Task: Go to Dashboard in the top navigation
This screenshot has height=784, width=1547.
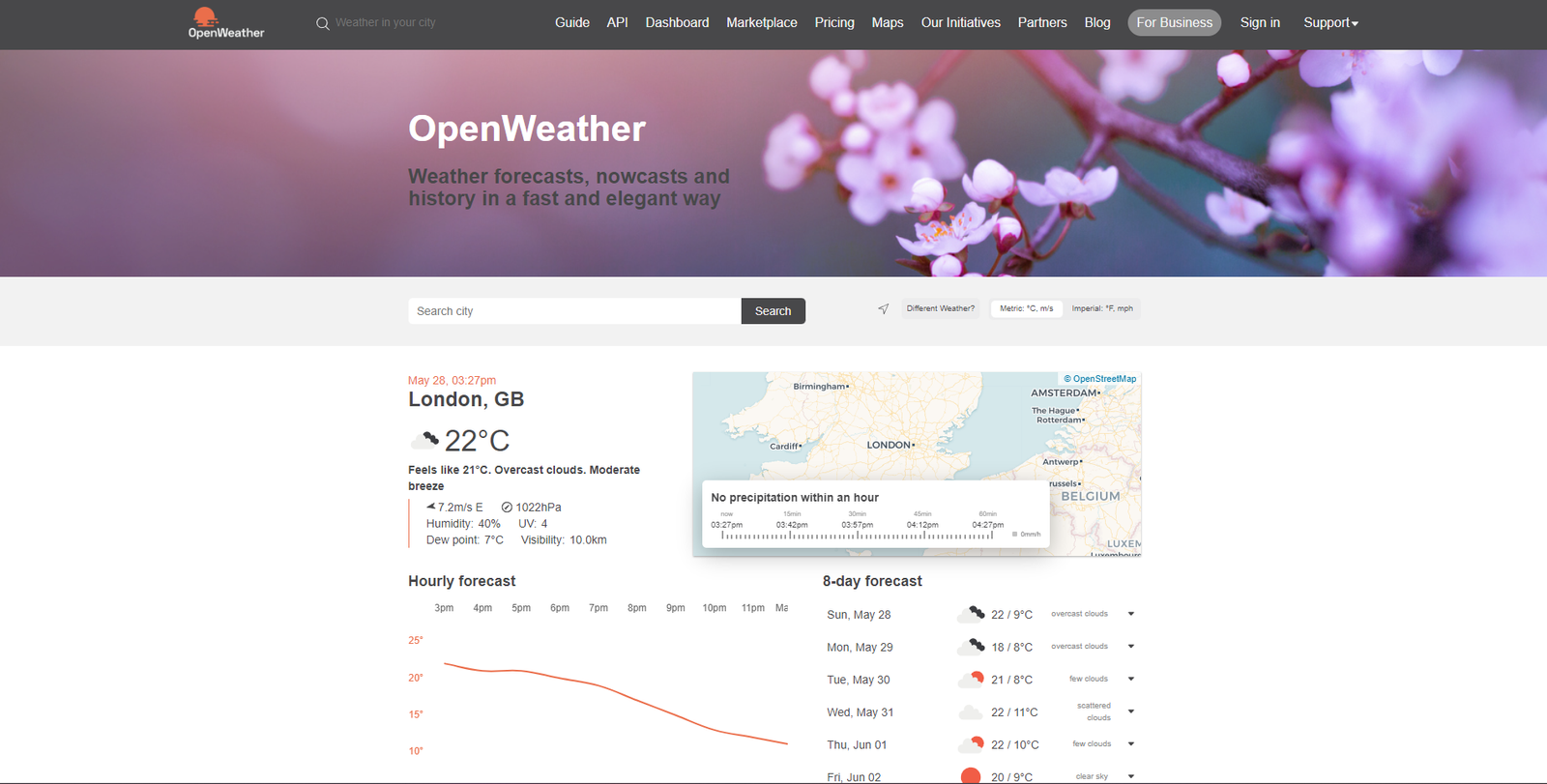Action: point(677,23)
